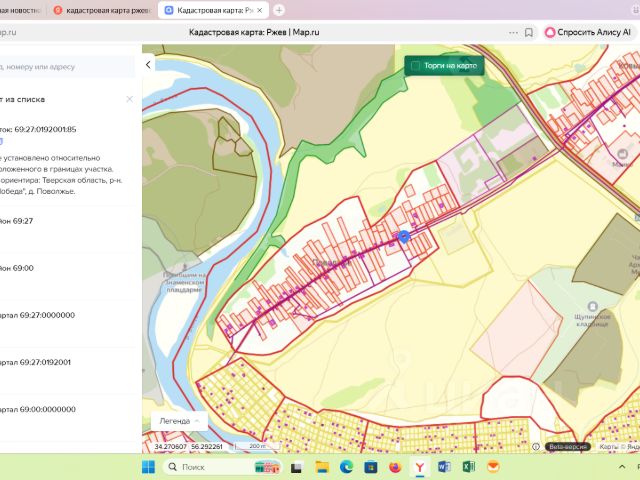Close the 'Кадастровая карта: Рж' tab
640x480 pixels.
tap(260, 11)
